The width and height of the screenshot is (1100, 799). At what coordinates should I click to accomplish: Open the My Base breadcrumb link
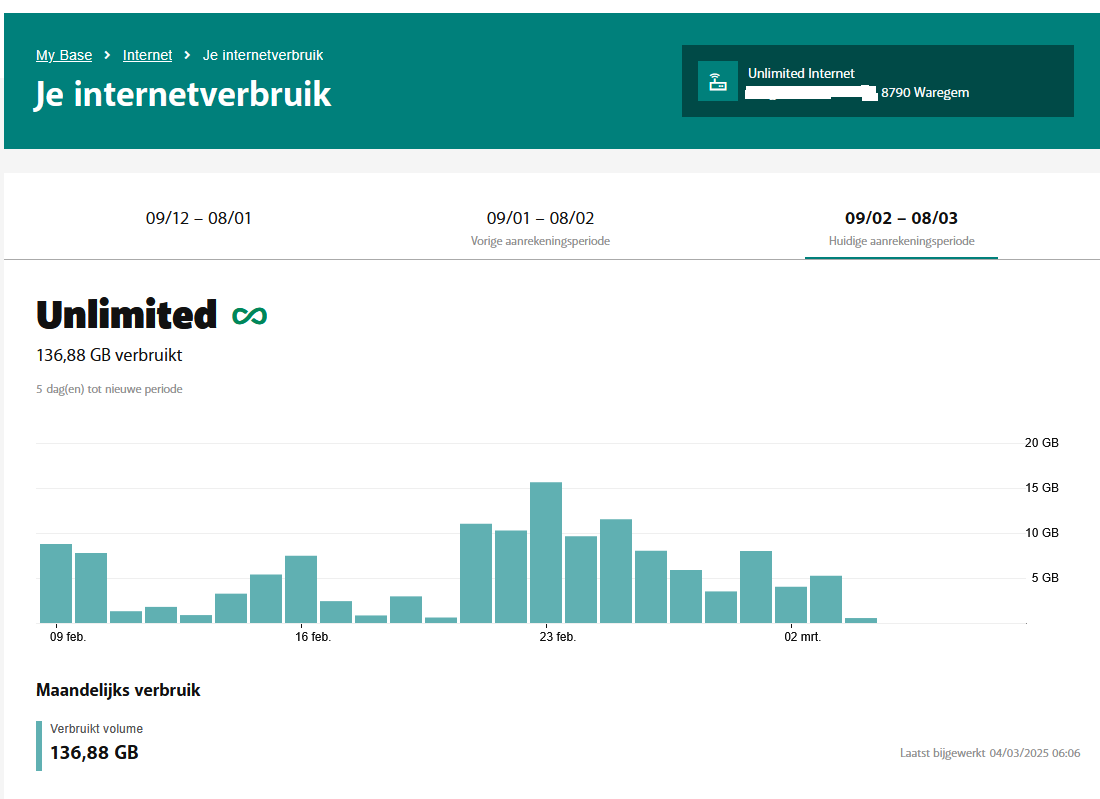coord(64,55)
